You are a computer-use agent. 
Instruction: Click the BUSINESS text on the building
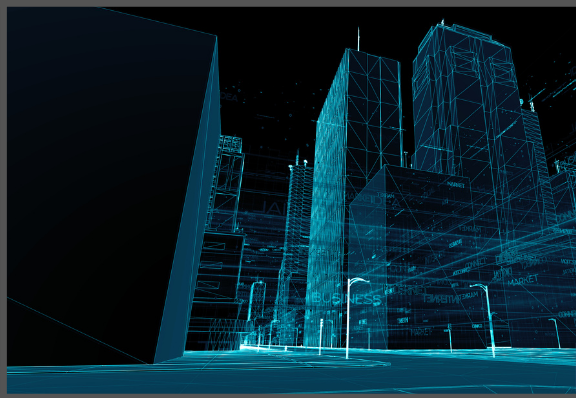tap(347, 298)
